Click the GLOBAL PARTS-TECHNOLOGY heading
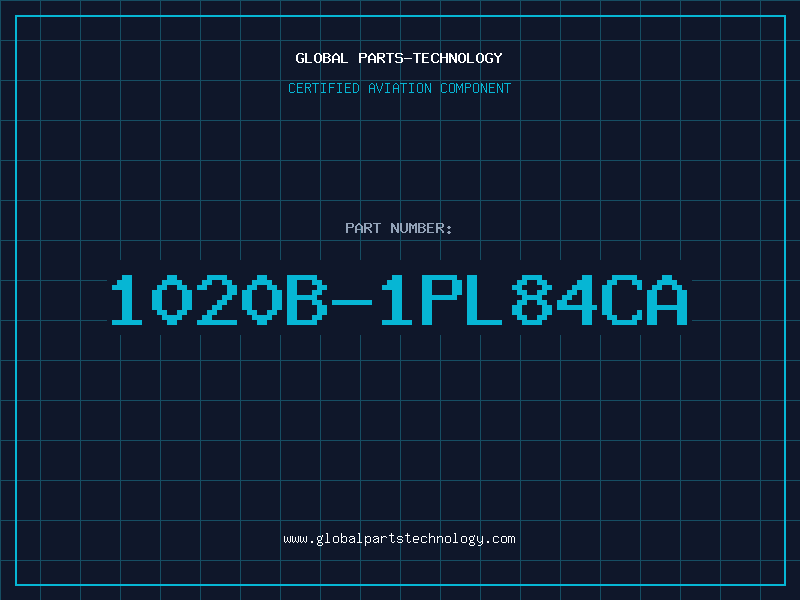Image resolution: width=800 pixels, height=600 pixels. (399, 58)
